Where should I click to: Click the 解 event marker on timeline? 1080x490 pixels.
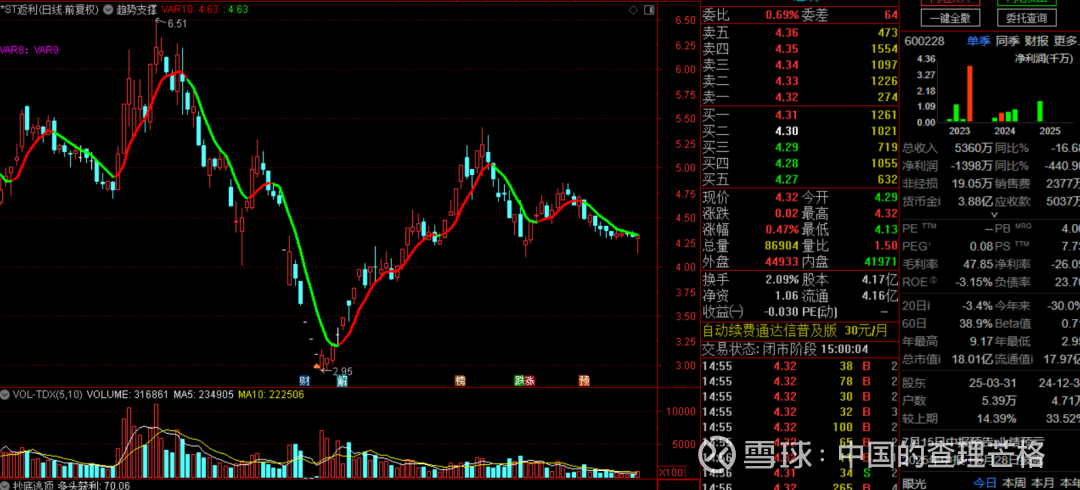[x=342, y=380]
